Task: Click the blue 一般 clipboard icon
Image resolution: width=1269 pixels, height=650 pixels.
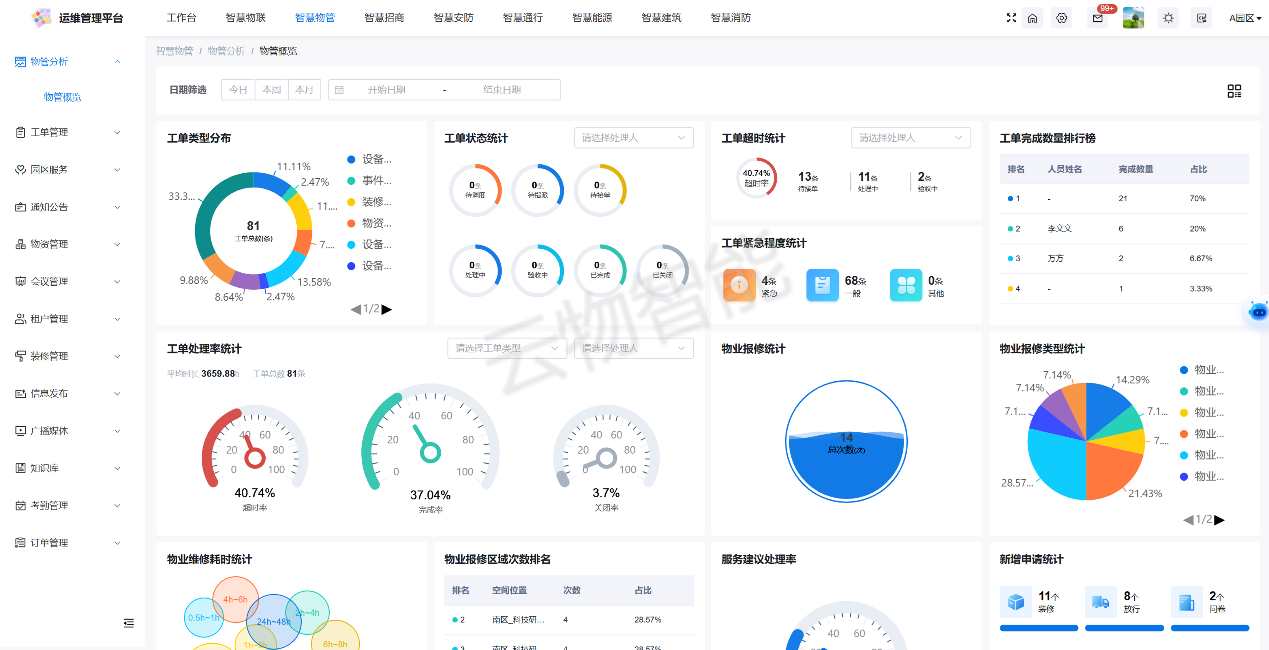Action: coord(822,285)
